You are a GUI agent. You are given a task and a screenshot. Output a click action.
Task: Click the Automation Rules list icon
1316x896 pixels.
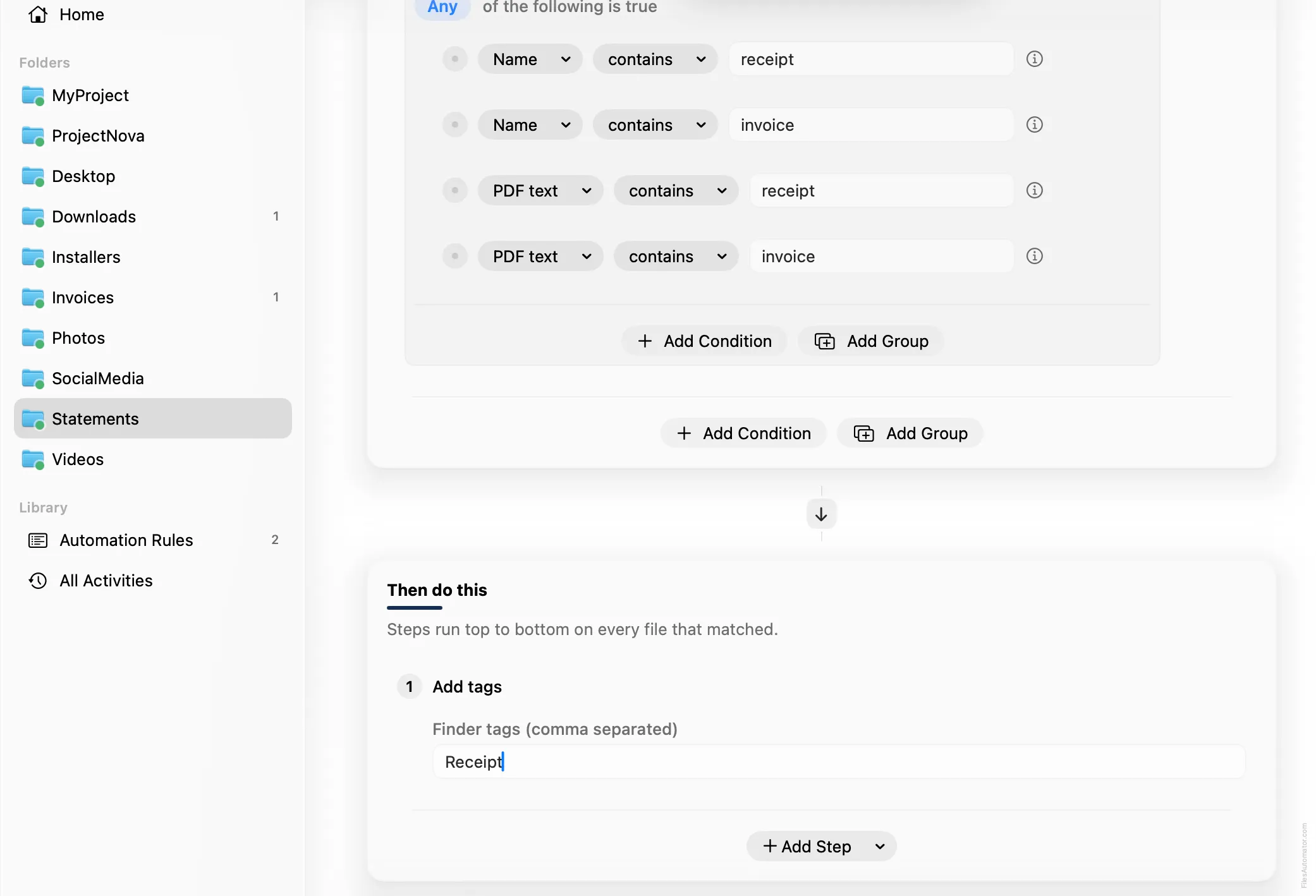(x=38, y=540)
